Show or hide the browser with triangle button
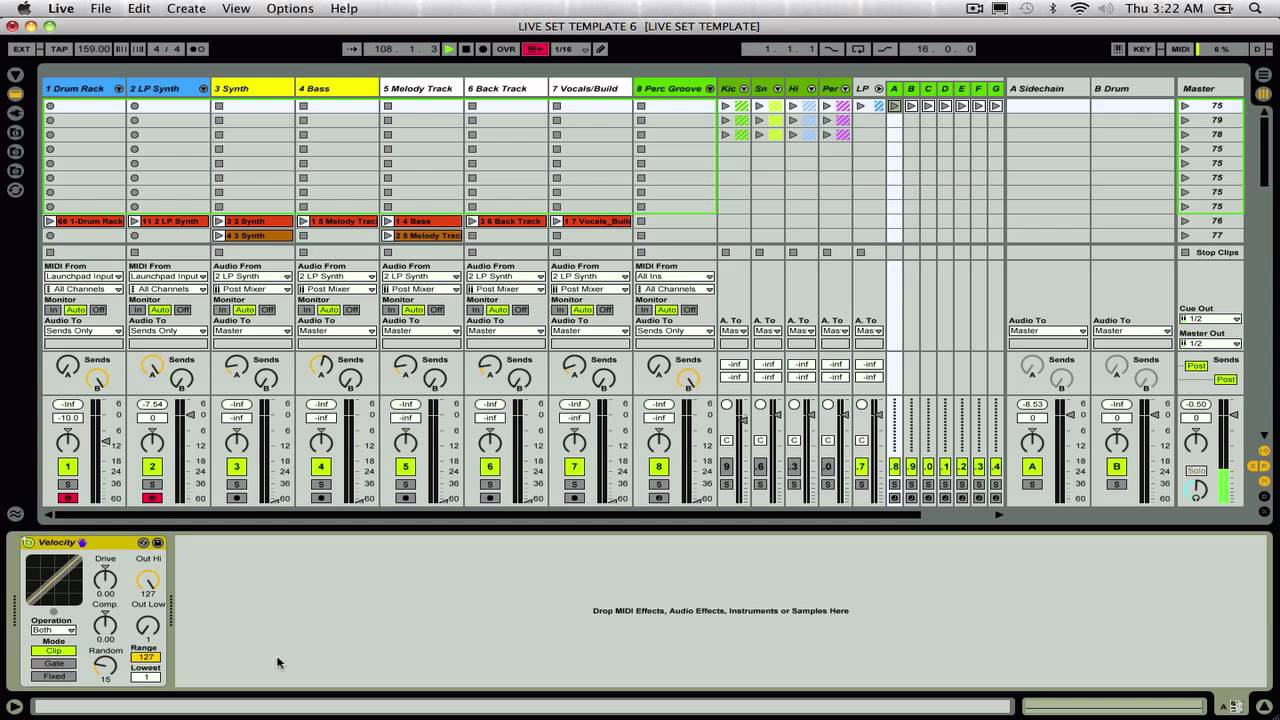Screen dimensions: 1280x720 point(15,75)
